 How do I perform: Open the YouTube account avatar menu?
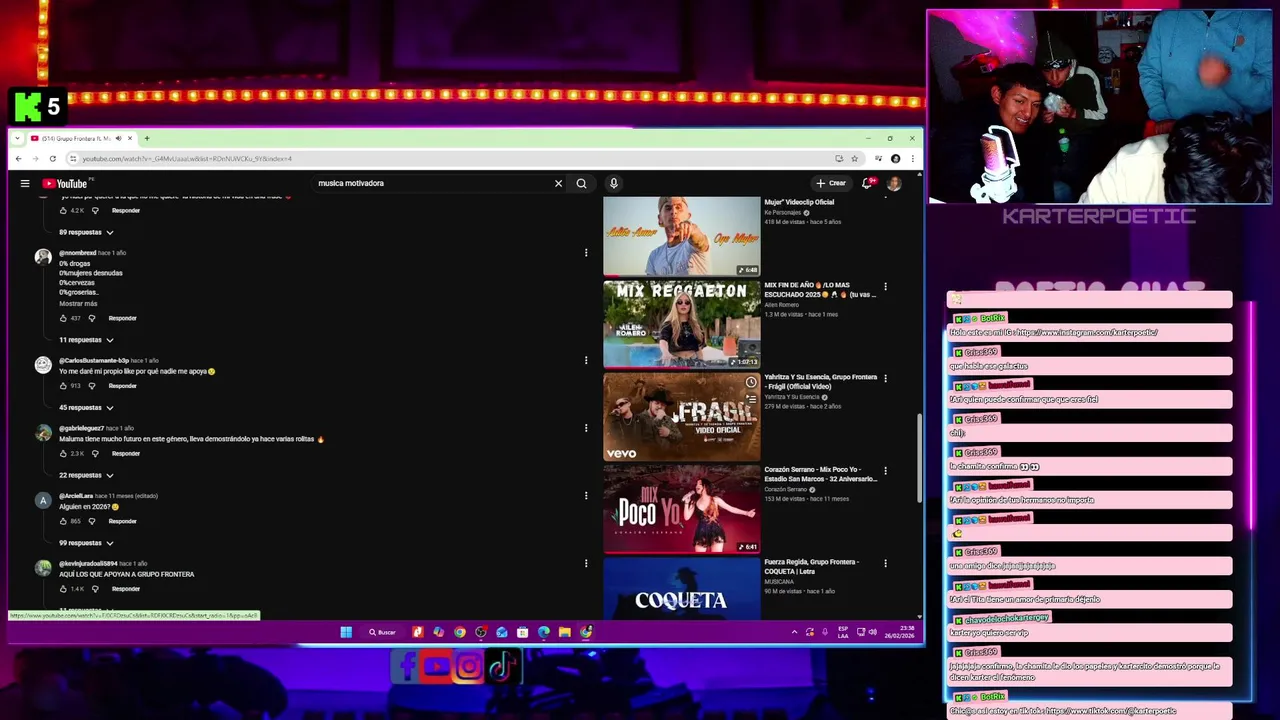(x=894, y=183)
